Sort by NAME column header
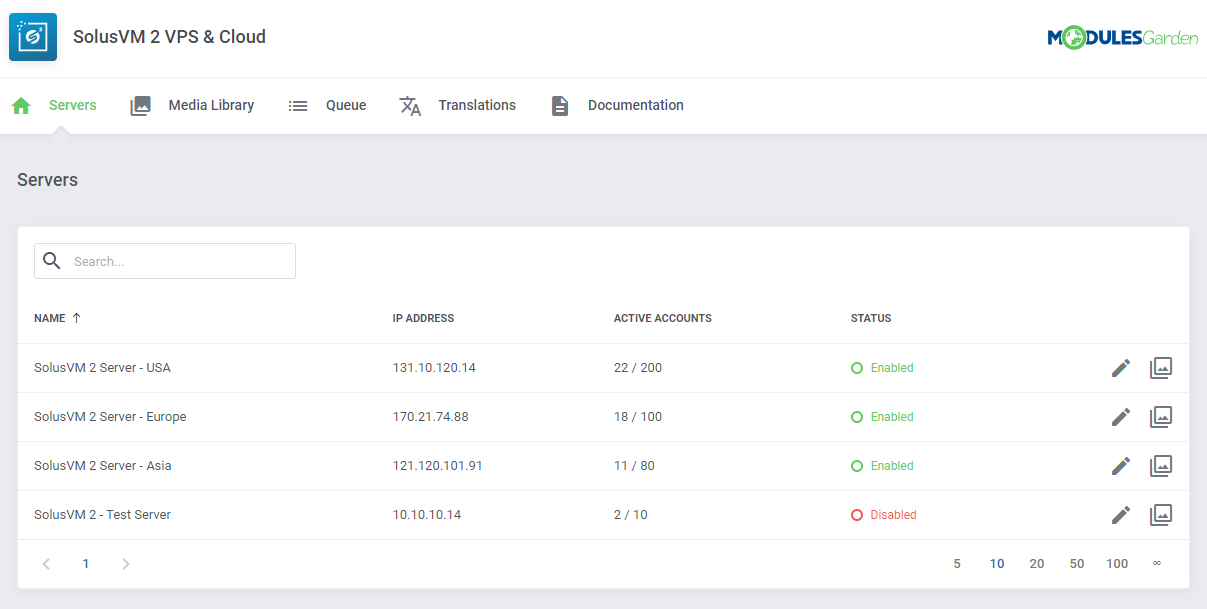 [x=49, y=318]
